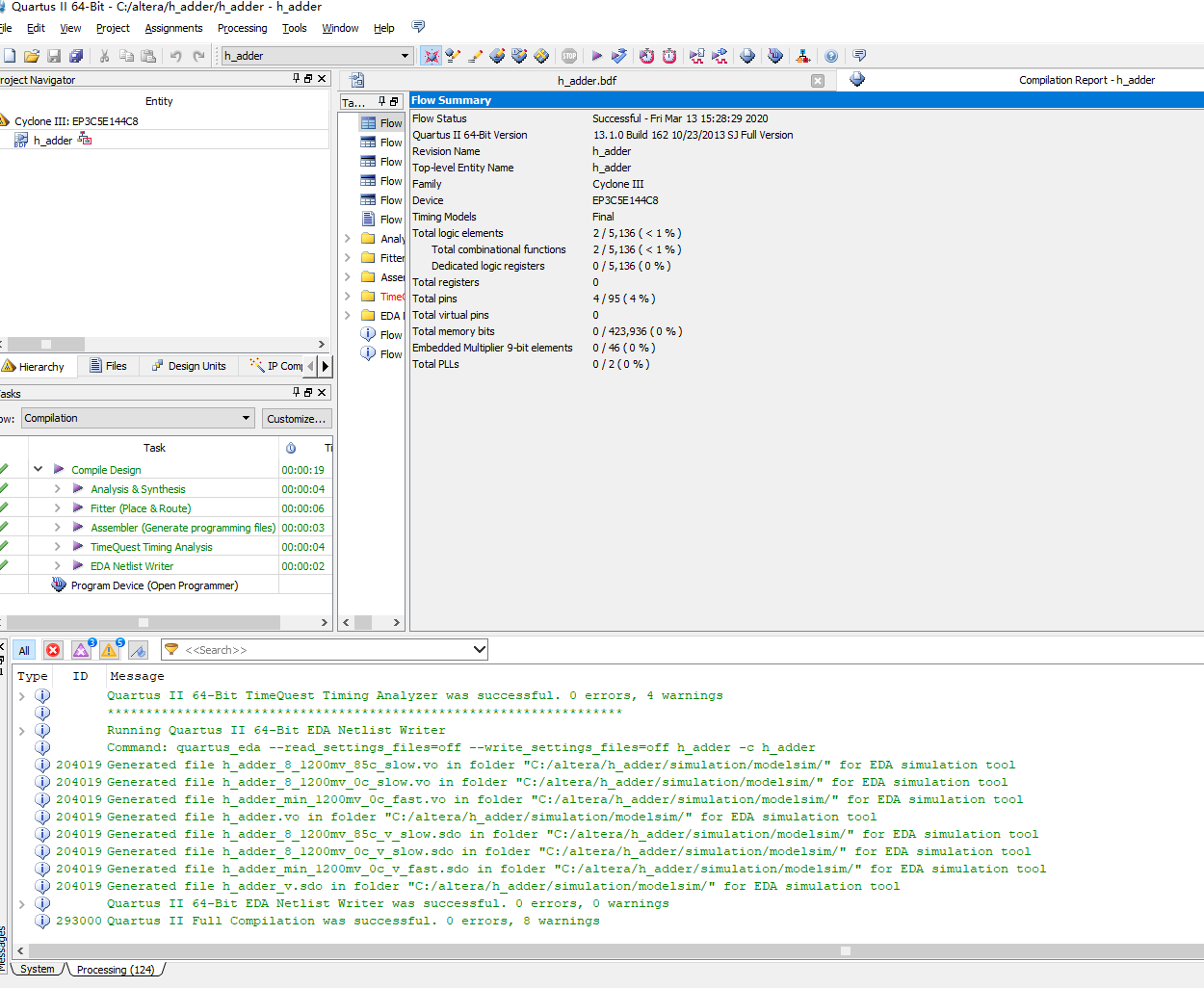Toggle the warning messages filter
Image resolution: width=1204 pixels, height=988 pixels.
tap(109, 650)
